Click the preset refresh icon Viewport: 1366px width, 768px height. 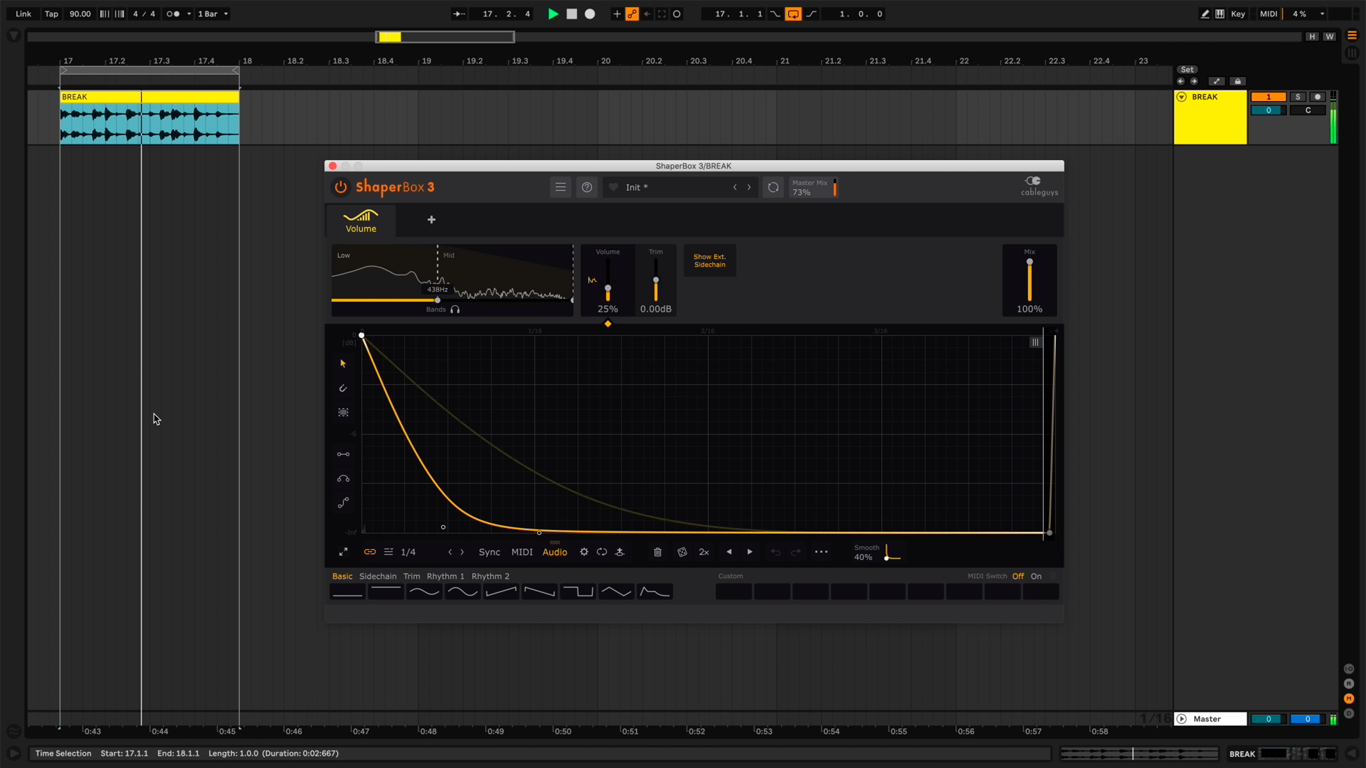tap(773, 187)
